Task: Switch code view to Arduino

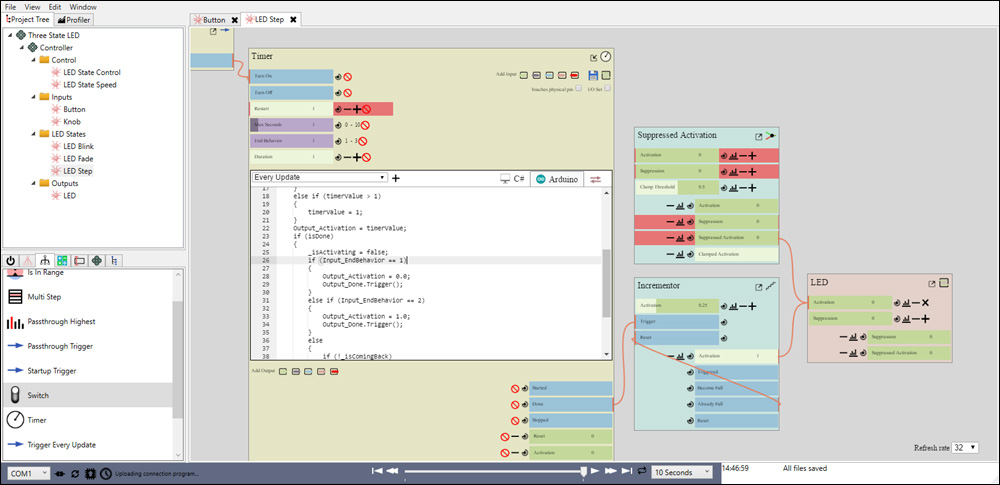Action: 557,178
